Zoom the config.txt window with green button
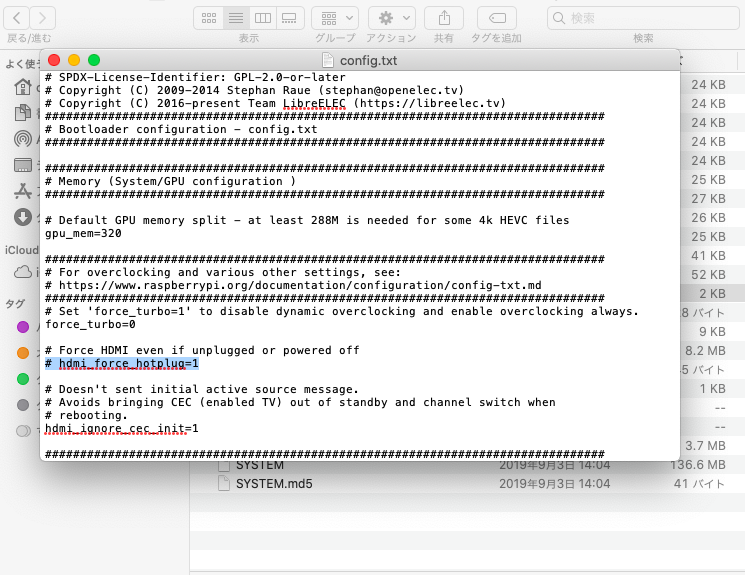 coord(94,60)
